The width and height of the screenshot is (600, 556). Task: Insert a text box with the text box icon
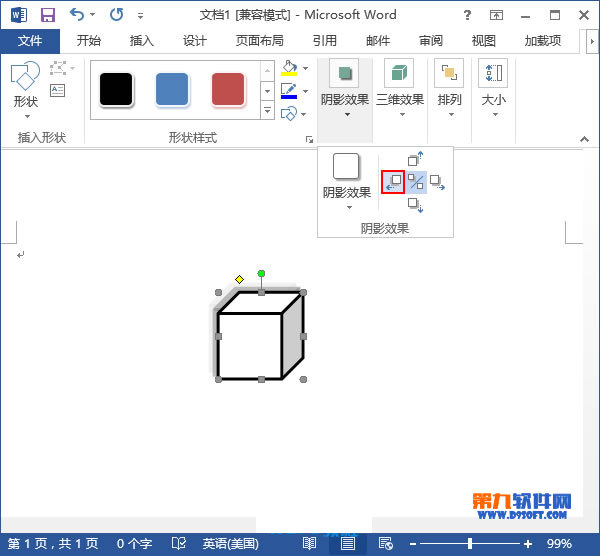tap(58, 90)
